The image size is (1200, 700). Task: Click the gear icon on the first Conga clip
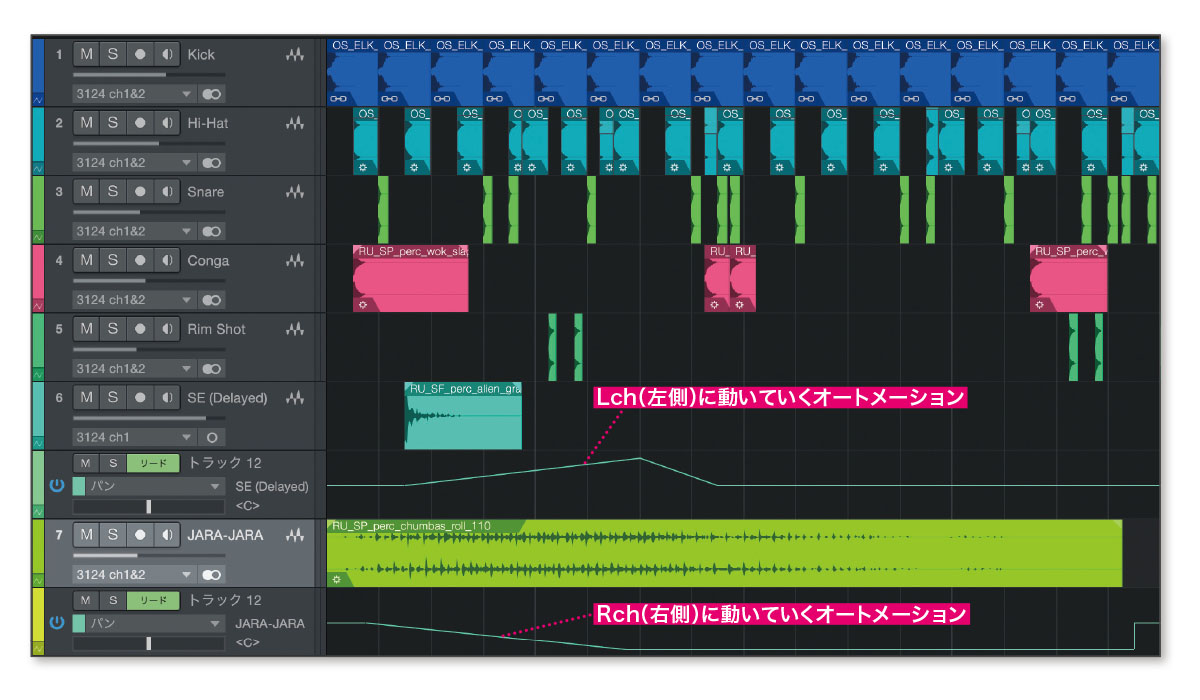363,305
